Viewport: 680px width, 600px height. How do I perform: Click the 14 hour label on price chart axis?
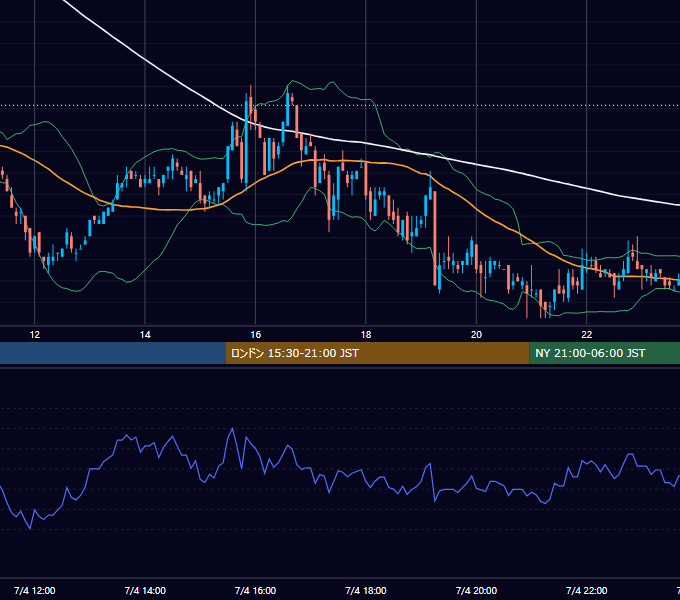(145, 335)
